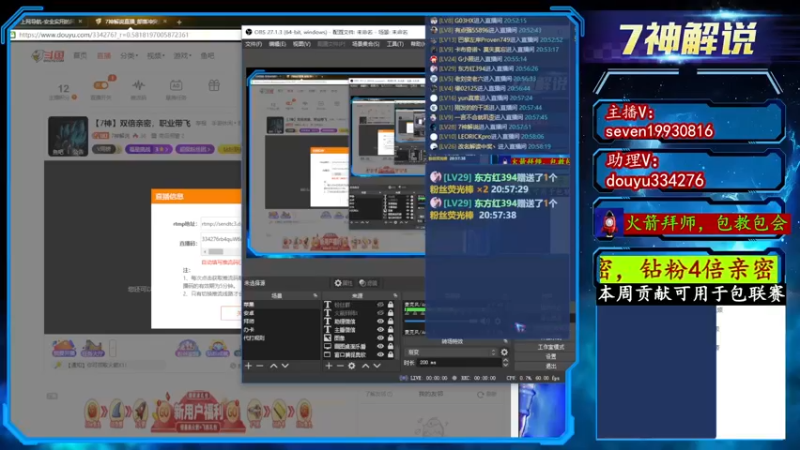Show the first text source with its eye icon
Screen dimensions: 800x450
point(380,305)
